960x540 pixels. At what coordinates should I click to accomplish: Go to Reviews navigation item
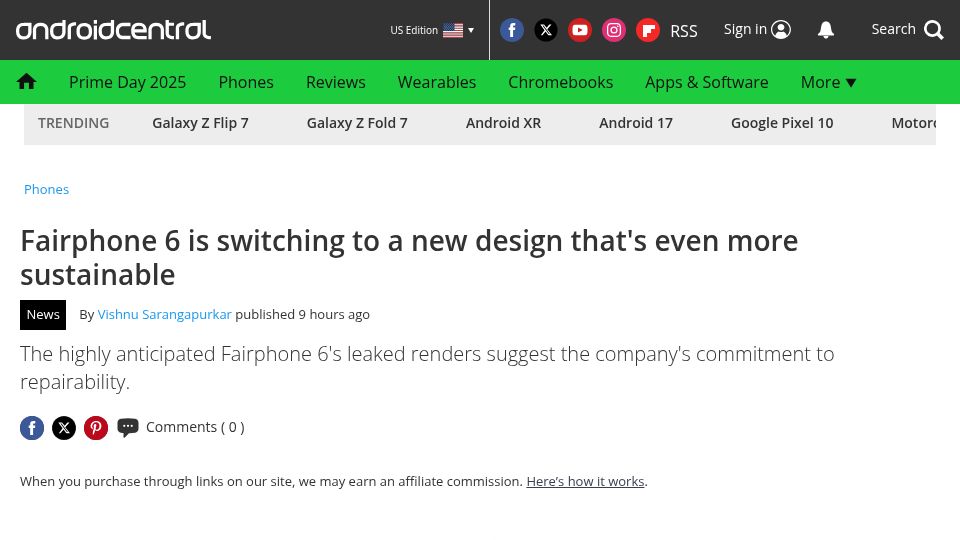336,82
